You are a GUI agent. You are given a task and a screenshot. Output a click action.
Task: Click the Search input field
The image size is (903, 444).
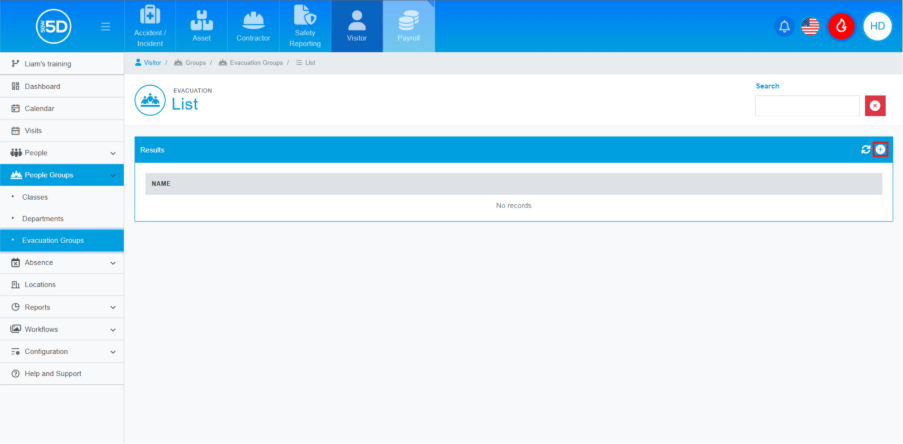coord(807,106)
